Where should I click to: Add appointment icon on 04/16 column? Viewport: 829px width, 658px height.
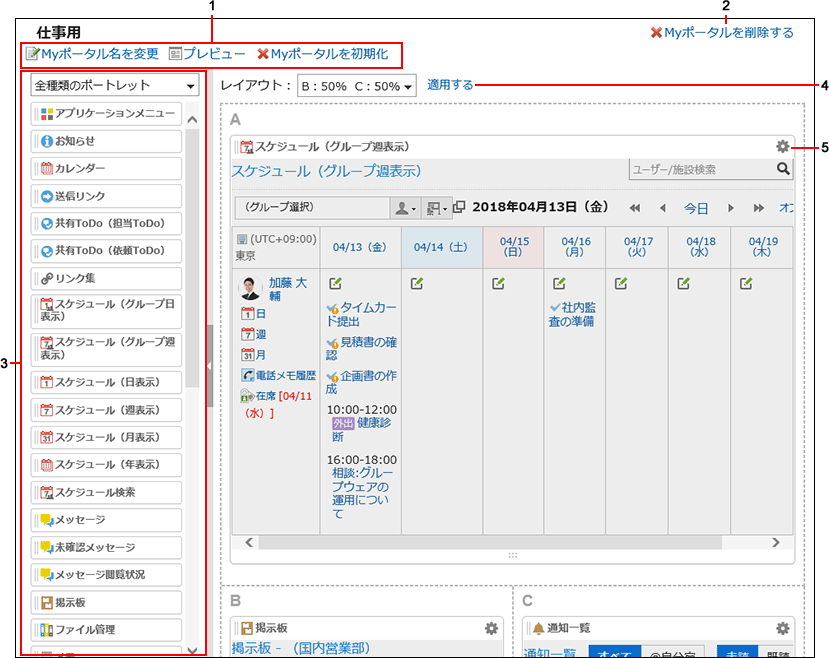559,284
